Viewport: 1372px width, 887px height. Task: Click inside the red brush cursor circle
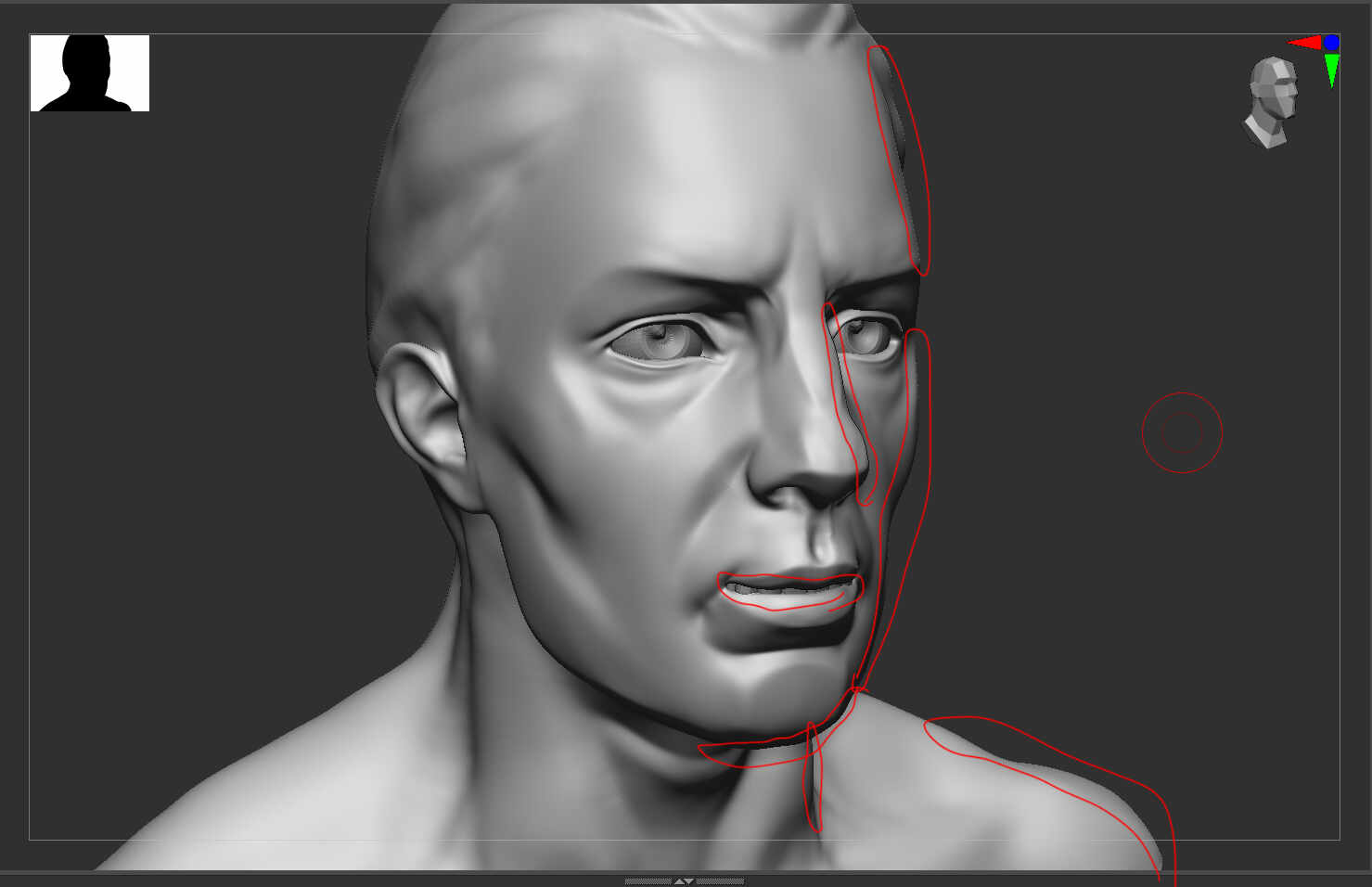pos(1182,432)
